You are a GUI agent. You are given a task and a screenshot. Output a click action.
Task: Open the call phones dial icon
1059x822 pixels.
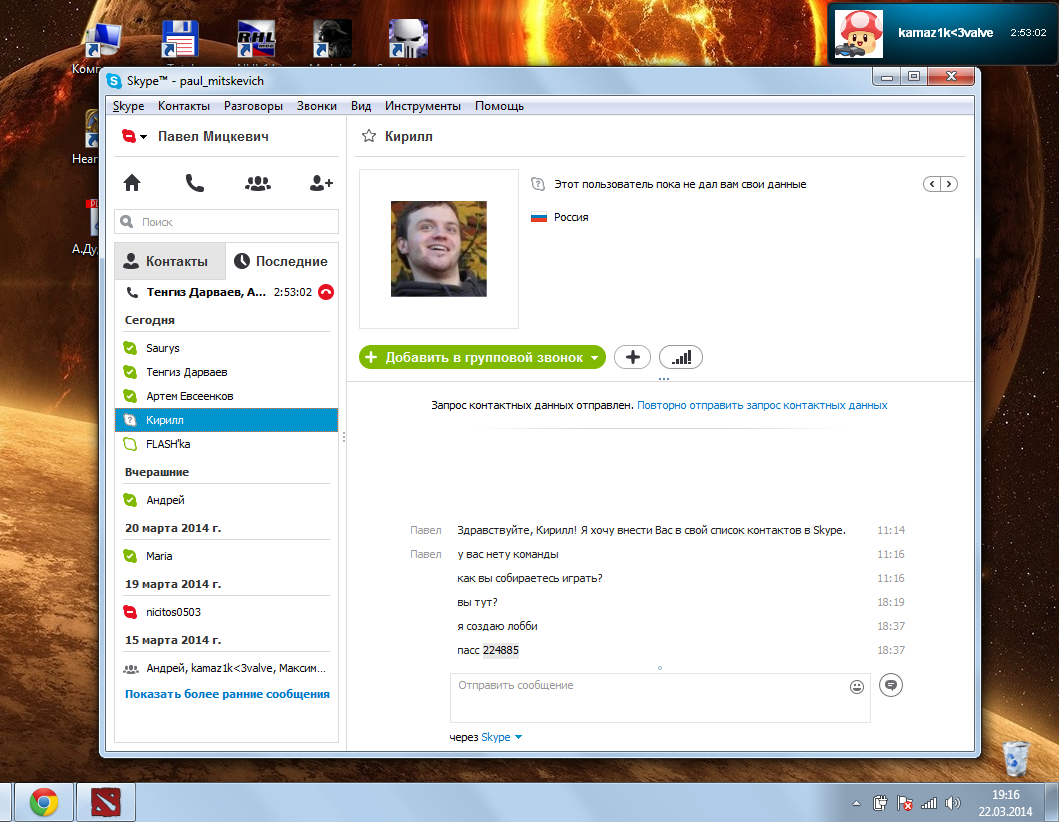click(195, 182)
